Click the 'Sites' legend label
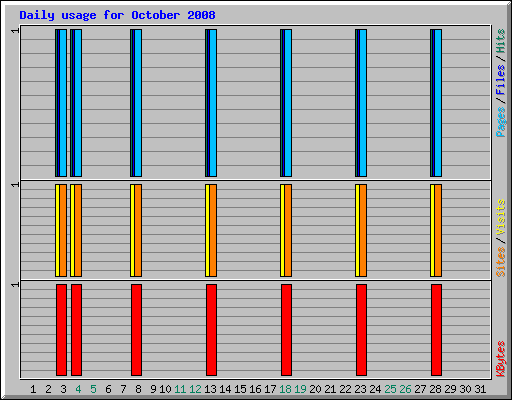This screenshot has height=400, width=512. (500, 262)
